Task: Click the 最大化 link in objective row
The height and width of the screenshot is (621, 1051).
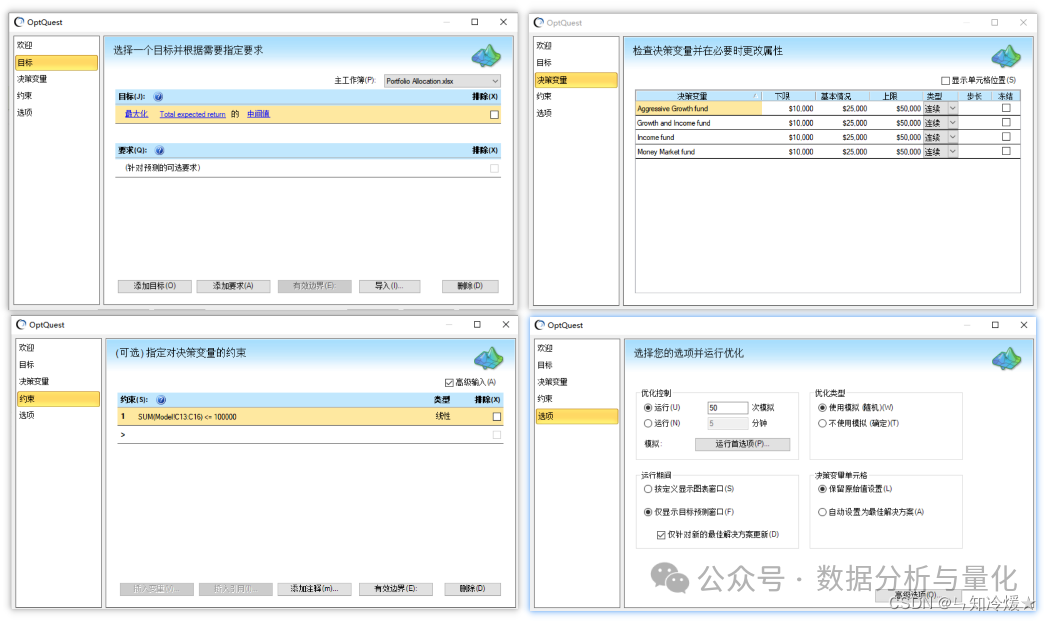Action: (x=136, y=115)
